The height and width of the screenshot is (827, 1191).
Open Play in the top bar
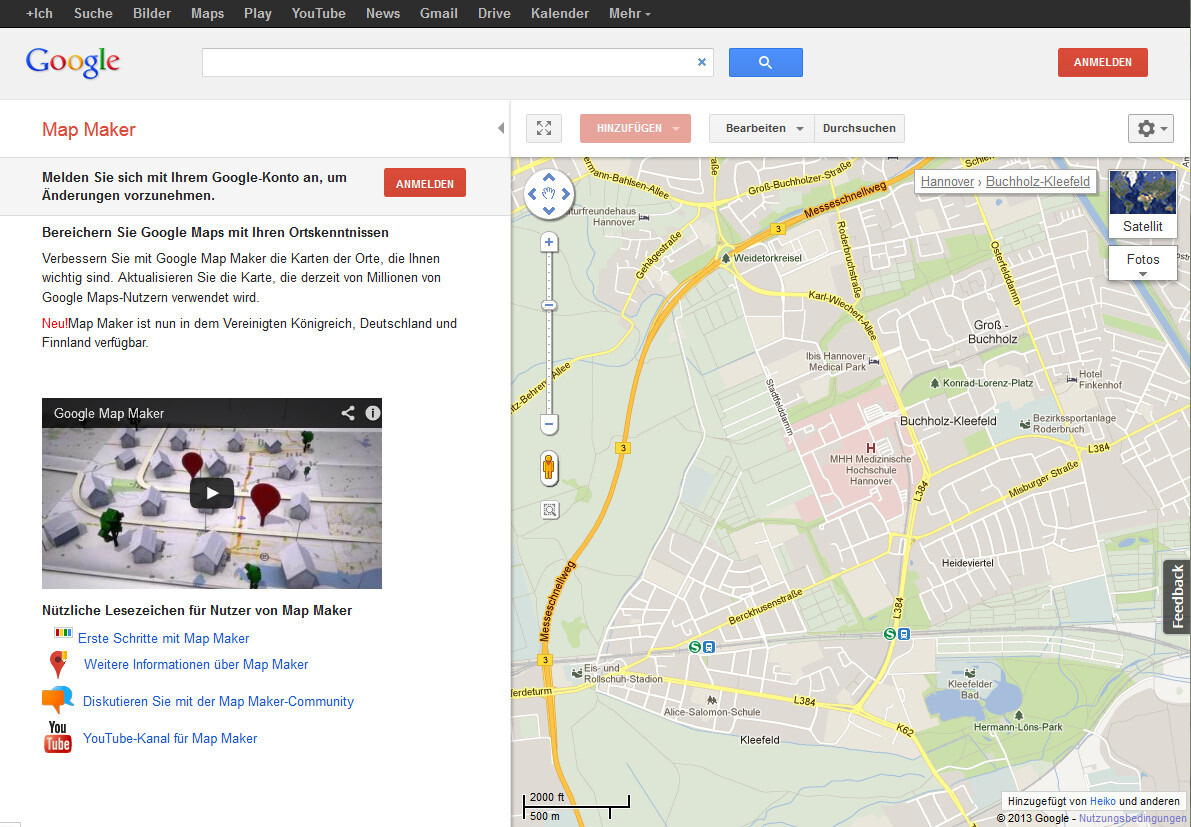pos(257,14)
